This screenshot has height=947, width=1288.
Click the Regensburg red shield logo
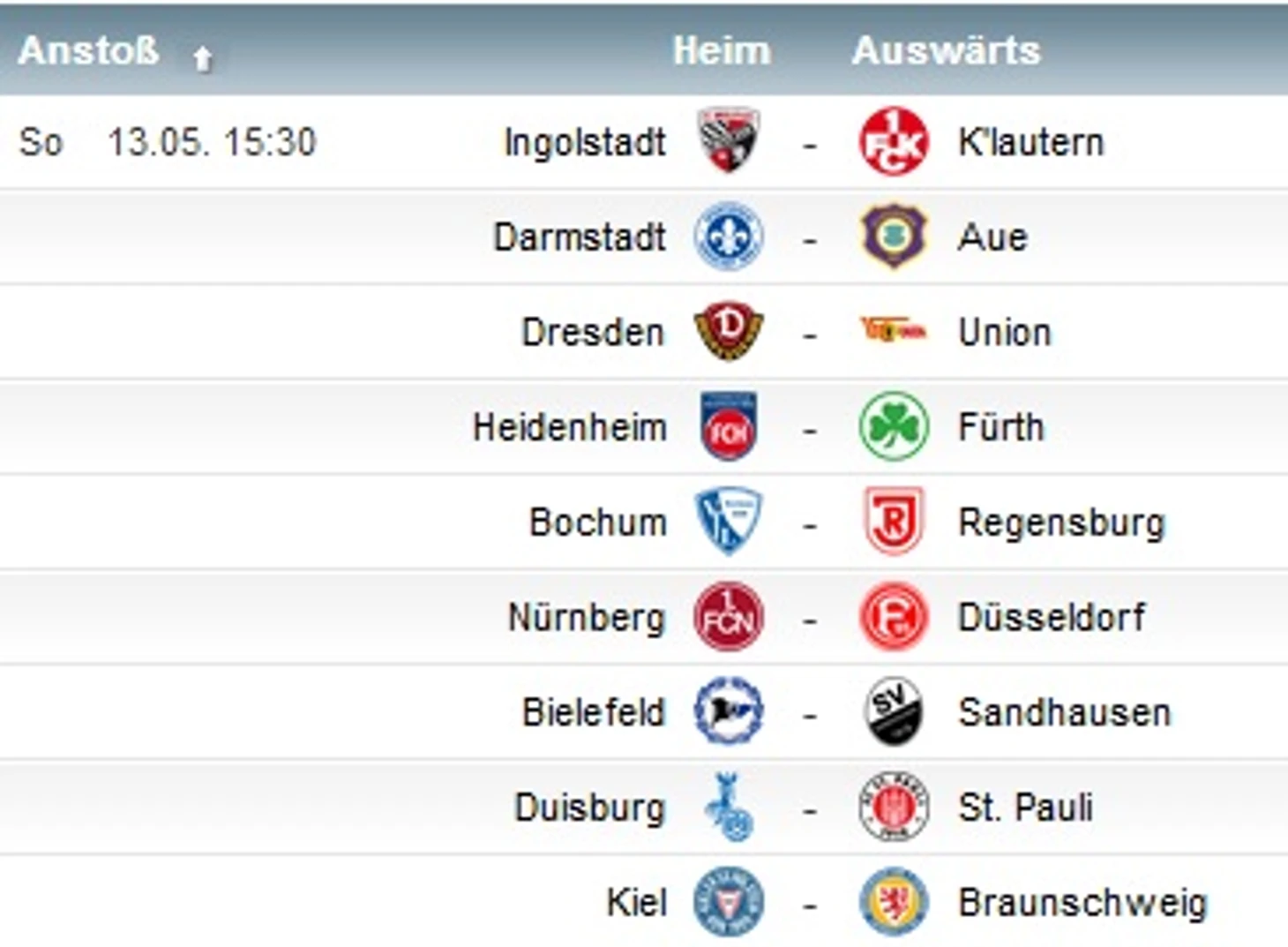pos(893,521)
